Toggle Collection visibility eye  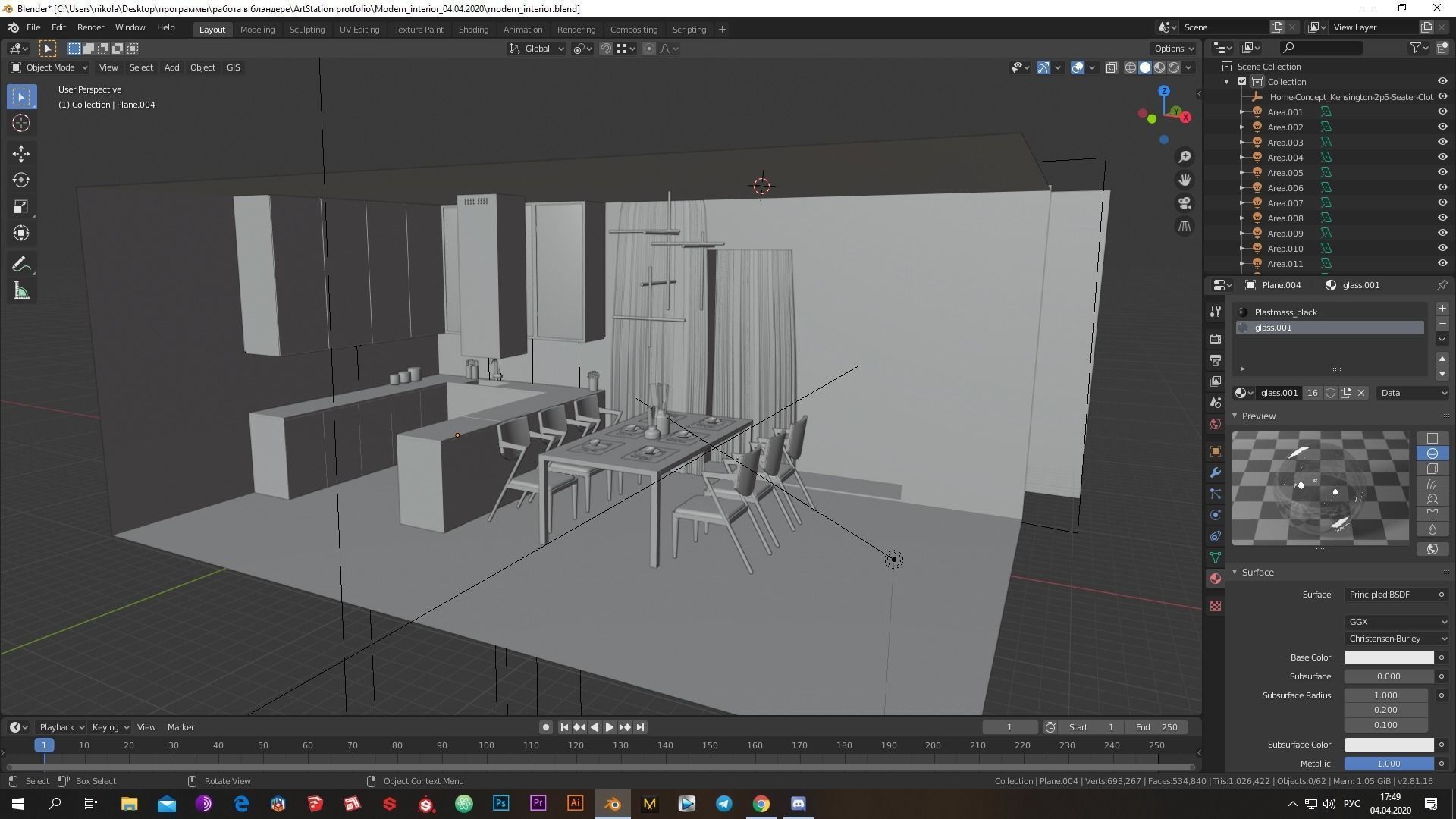pyautogui.click(x=1442, y=82)
